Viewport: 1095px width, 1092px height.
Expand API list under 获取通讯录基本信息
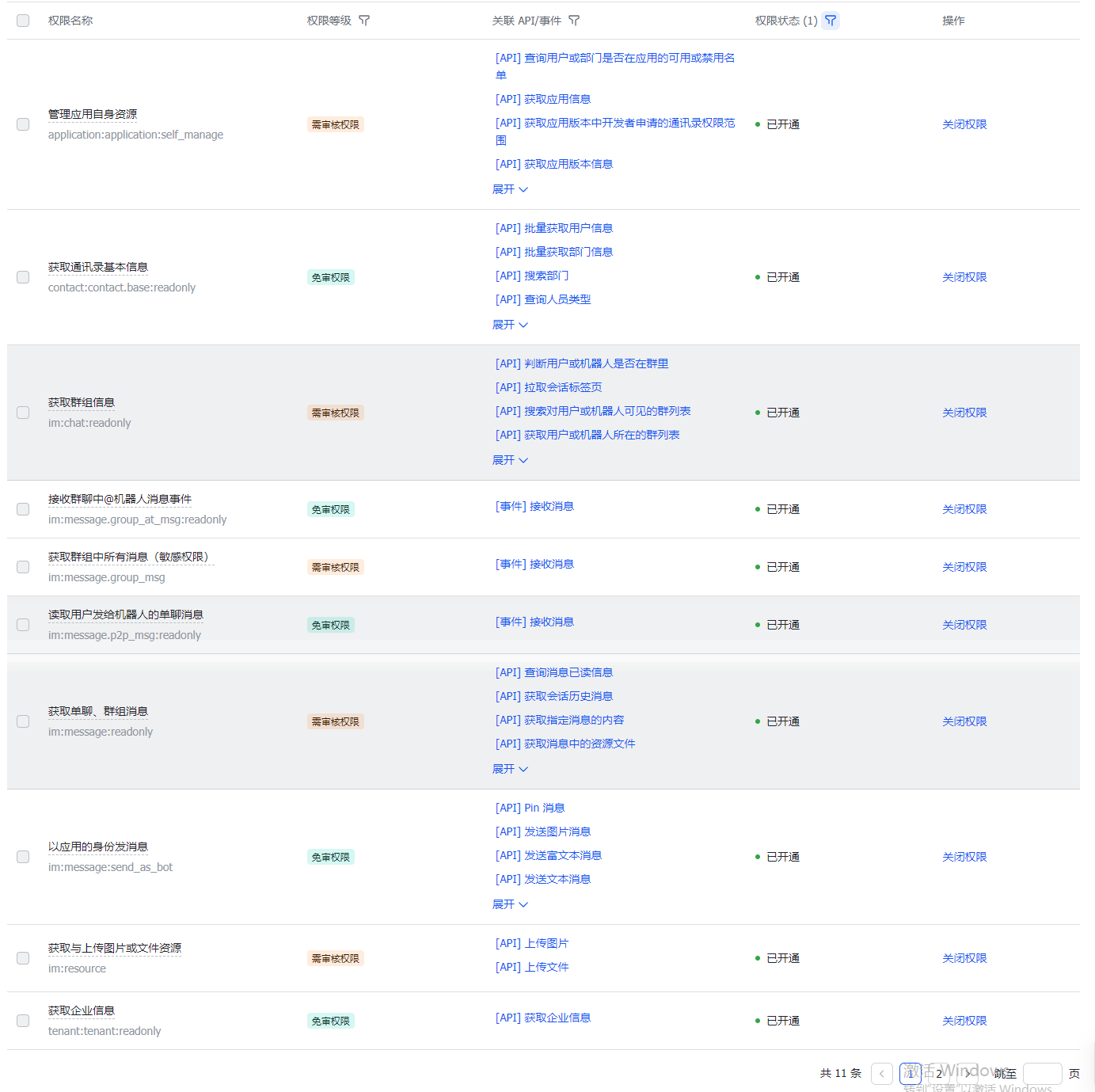[x=510, y=325]
